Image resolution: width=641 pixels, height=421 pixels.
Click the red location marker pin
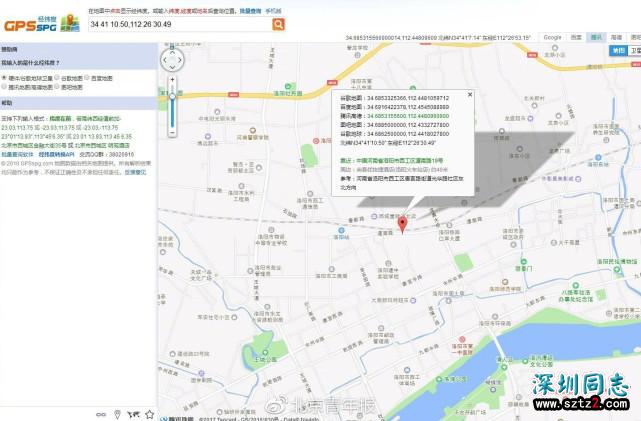tap(403, 225)
